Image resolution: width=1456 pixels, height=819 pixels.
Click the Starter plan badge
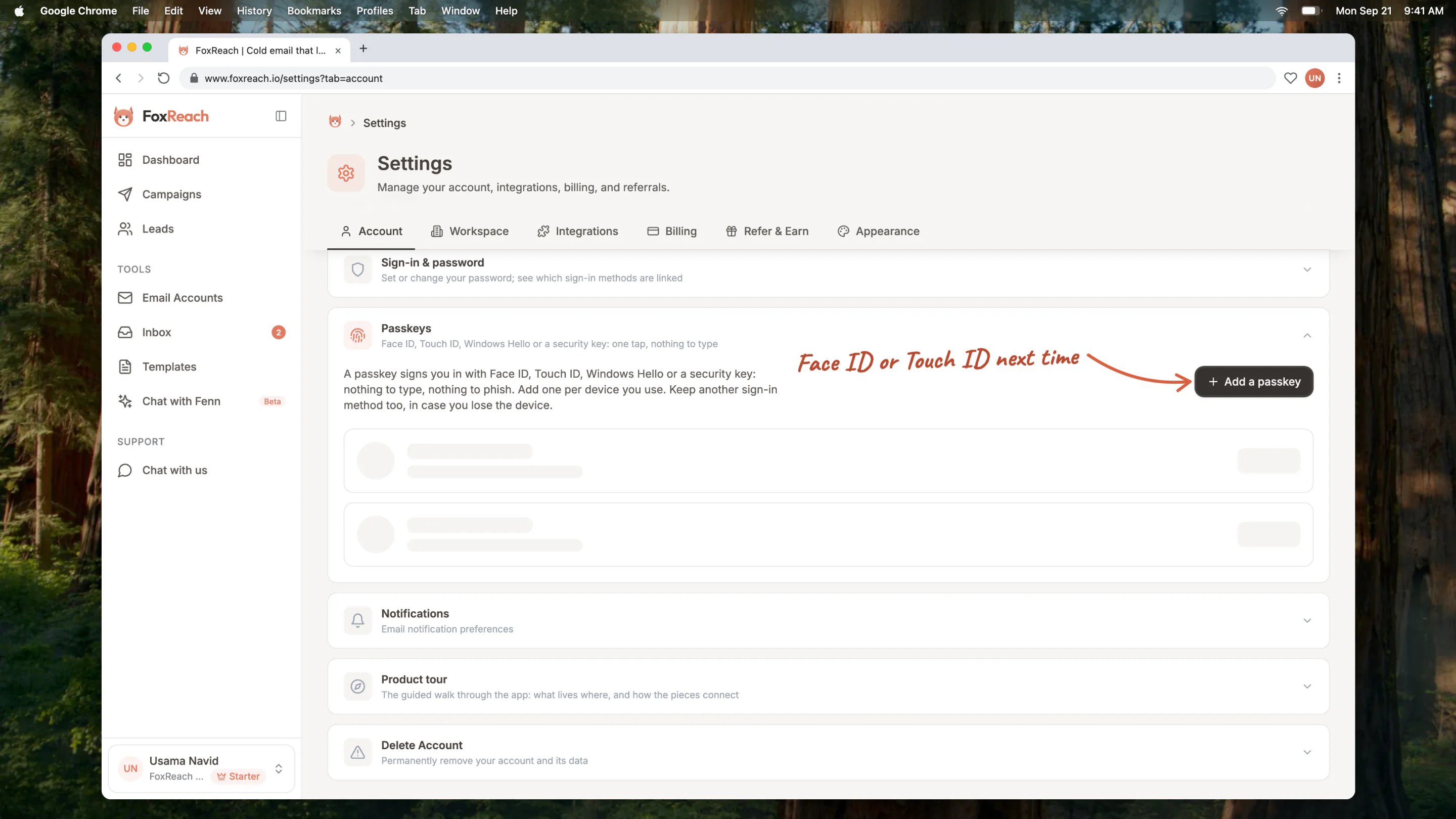[239, 777]
